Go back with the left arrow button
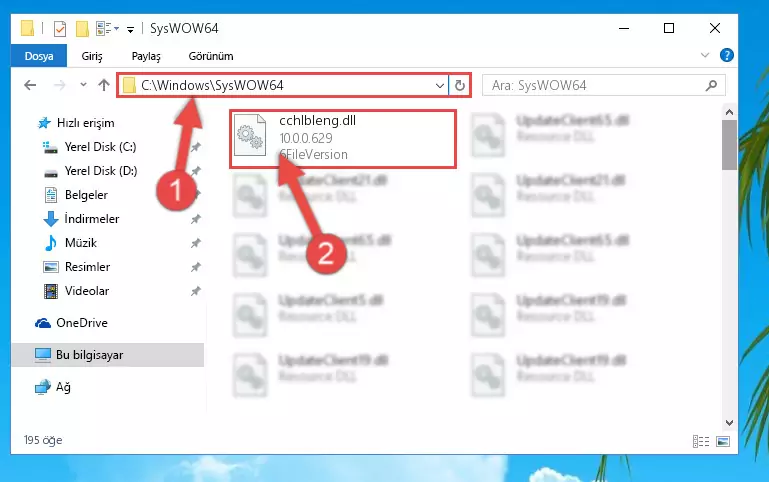This screenshot has height=482, width=769. [30, 85]
